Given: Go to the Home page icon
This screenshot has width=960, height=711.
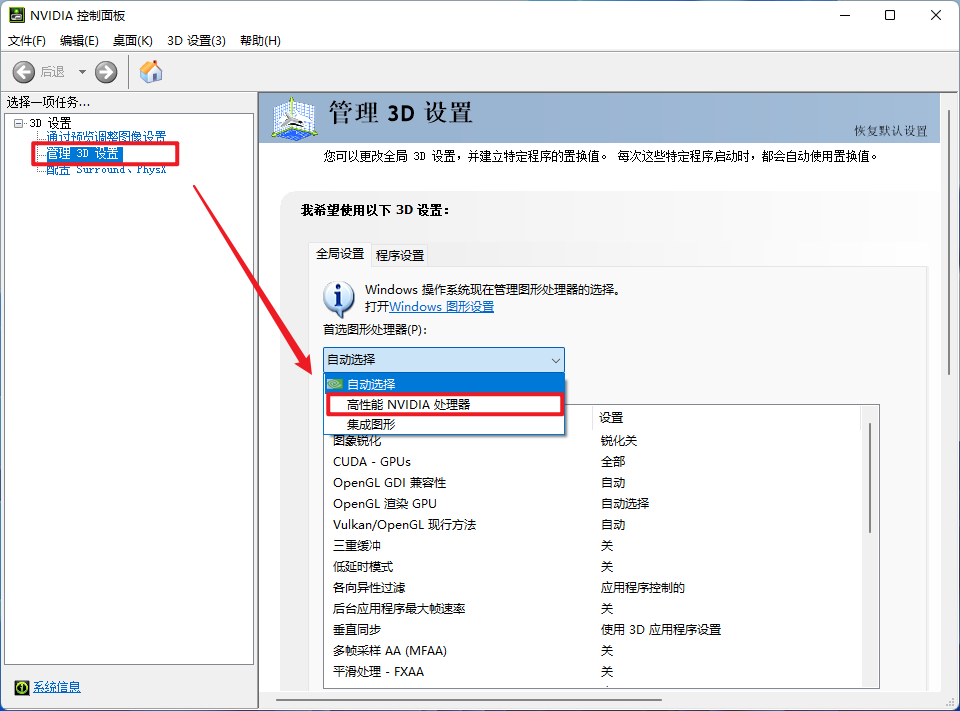Looking at the screenshot, I should click(151, 72).
